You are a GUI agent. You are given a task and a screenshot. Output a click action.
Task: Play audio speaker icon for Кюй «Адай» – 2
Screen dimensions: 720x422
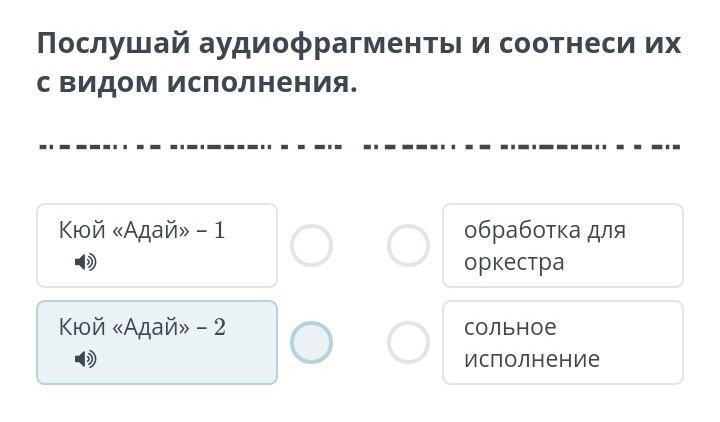[x=85, y=359]
